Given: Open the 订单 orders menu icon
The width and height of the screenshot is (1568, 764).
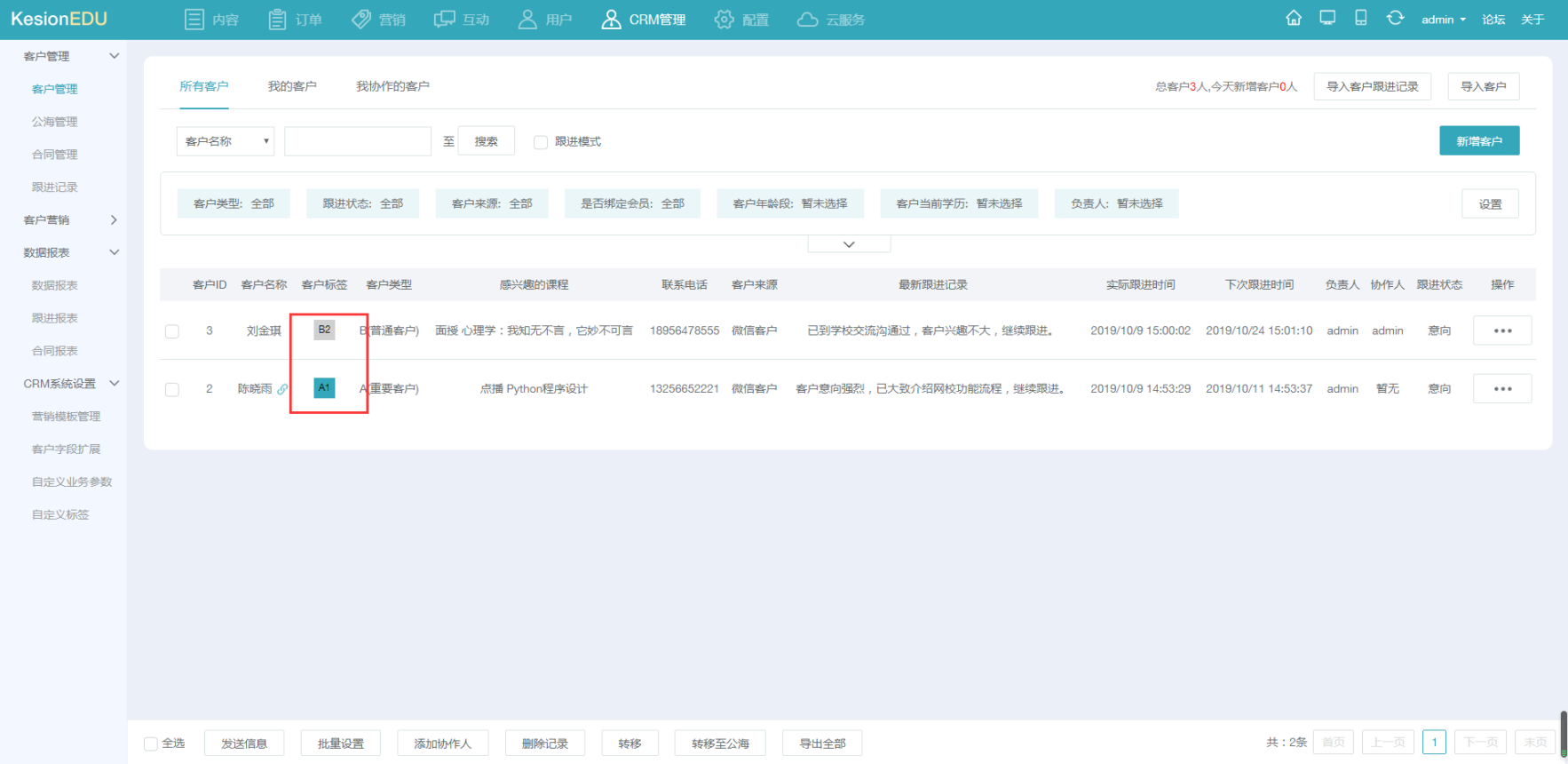Looking at the screenshot, I should pyautogui.click(x=277, y=20).
